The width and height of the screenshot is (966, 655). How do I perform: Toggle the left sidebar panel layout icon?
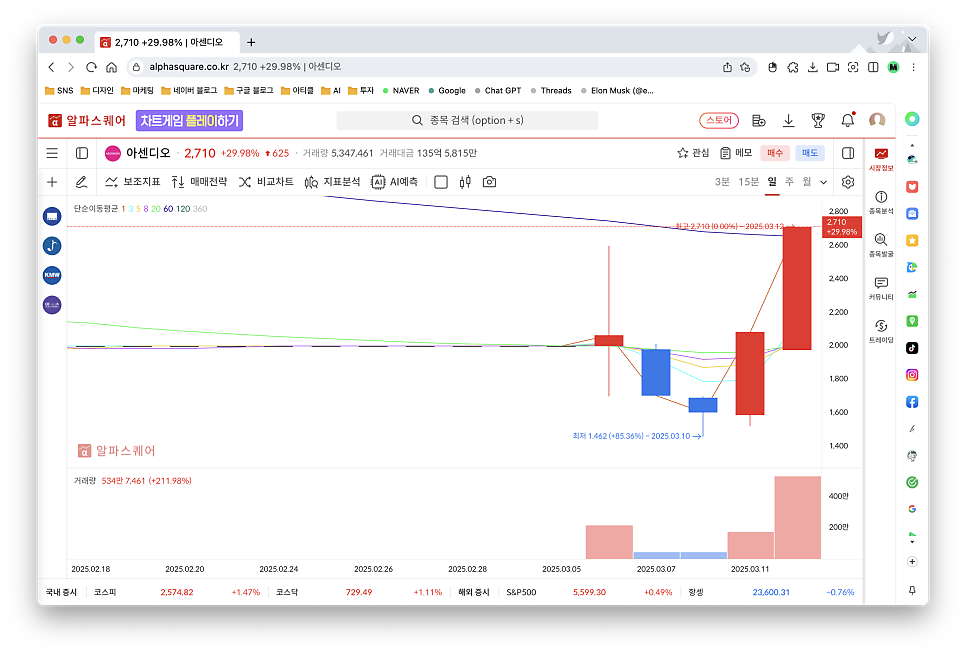pyautogui.click(x=82, y=153)
